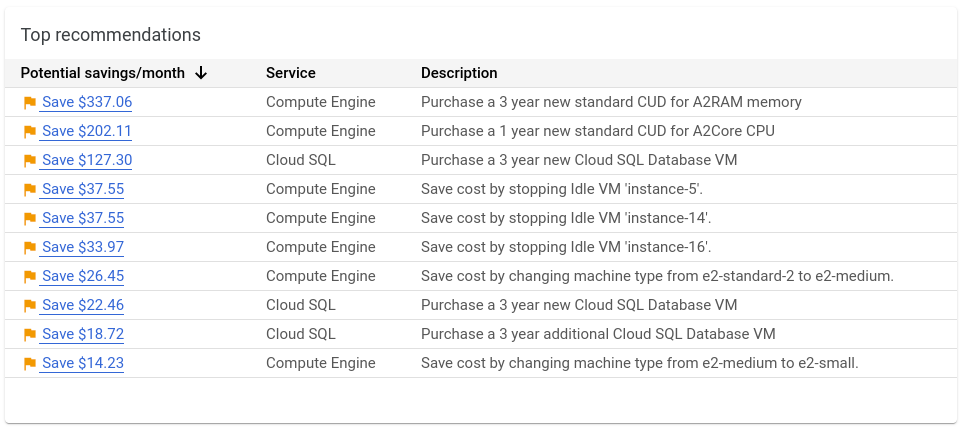Open the Save $14.23 savings link

(x=82, y=363)
